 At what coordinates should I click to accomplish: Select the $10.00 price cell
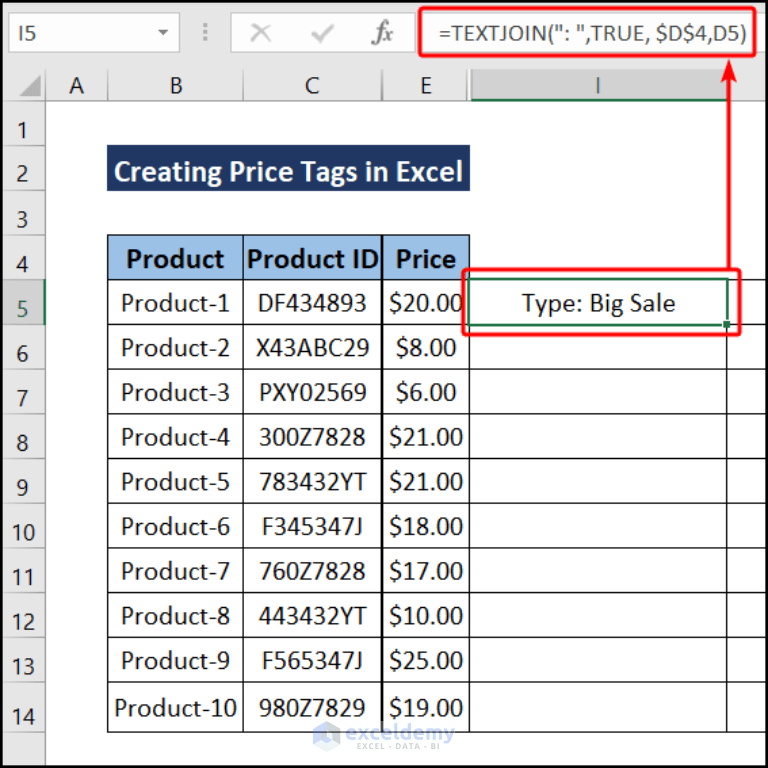click(426, 615)
